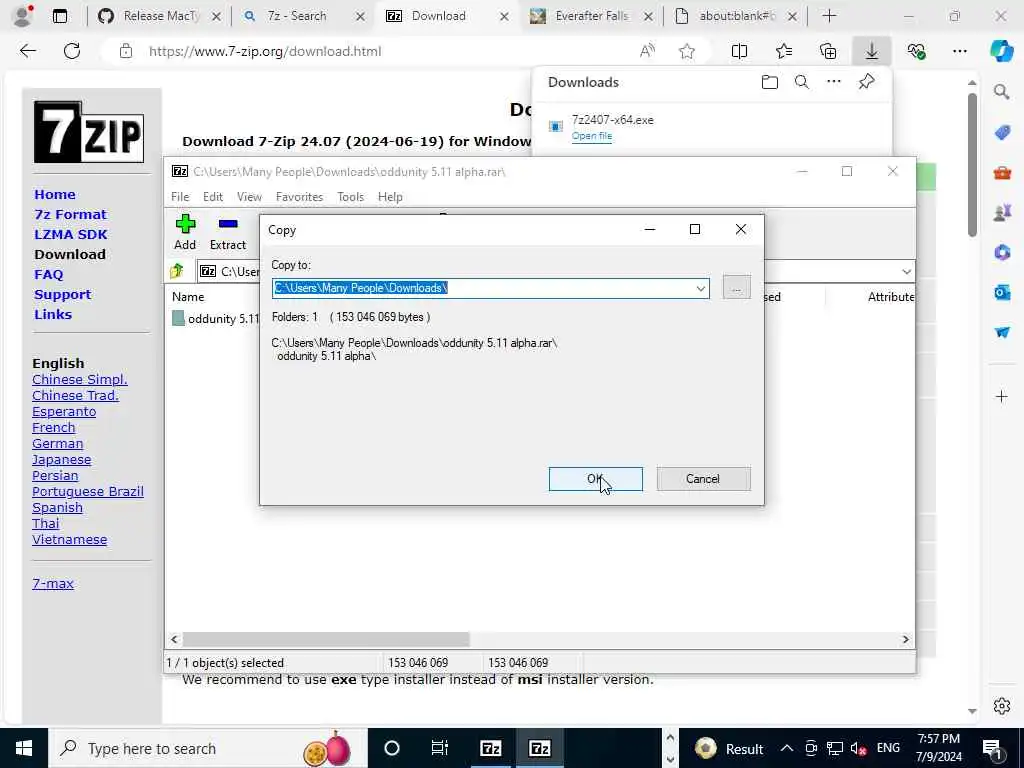1024x768 pixels.
Task: Open the LZMA SDK link
Action: [x=71, y=234]
